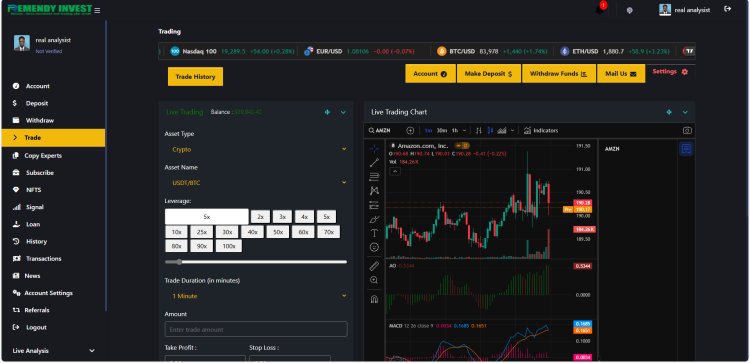
Task: Activate the chart zoom-in tool
Action: [374, 280]
